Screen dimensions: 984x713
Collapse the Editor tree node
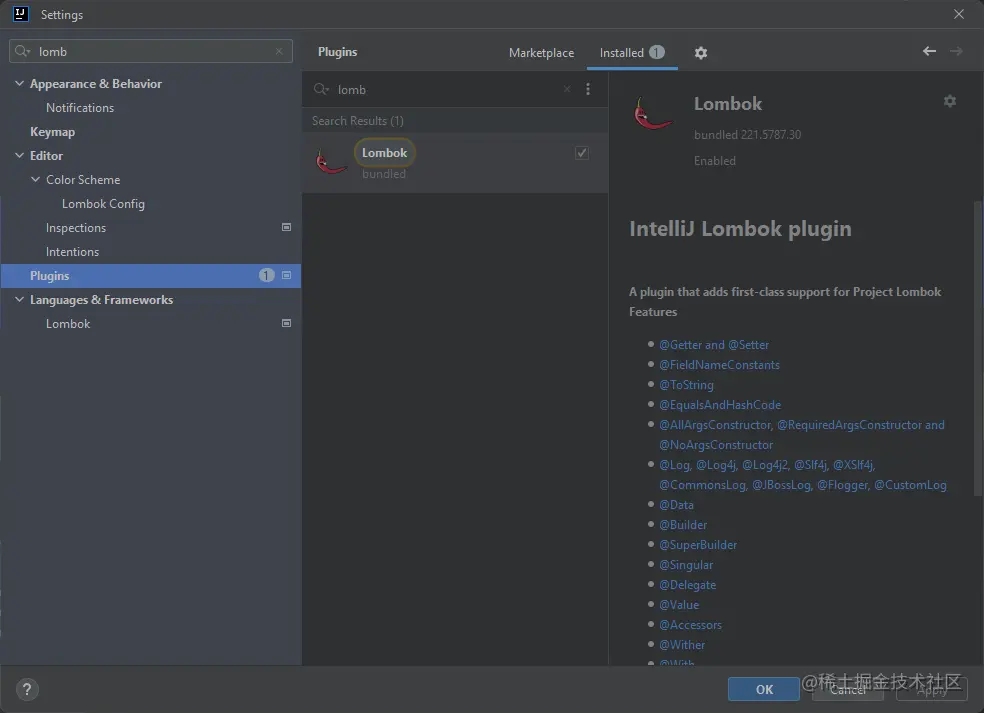tap(19, 155)
